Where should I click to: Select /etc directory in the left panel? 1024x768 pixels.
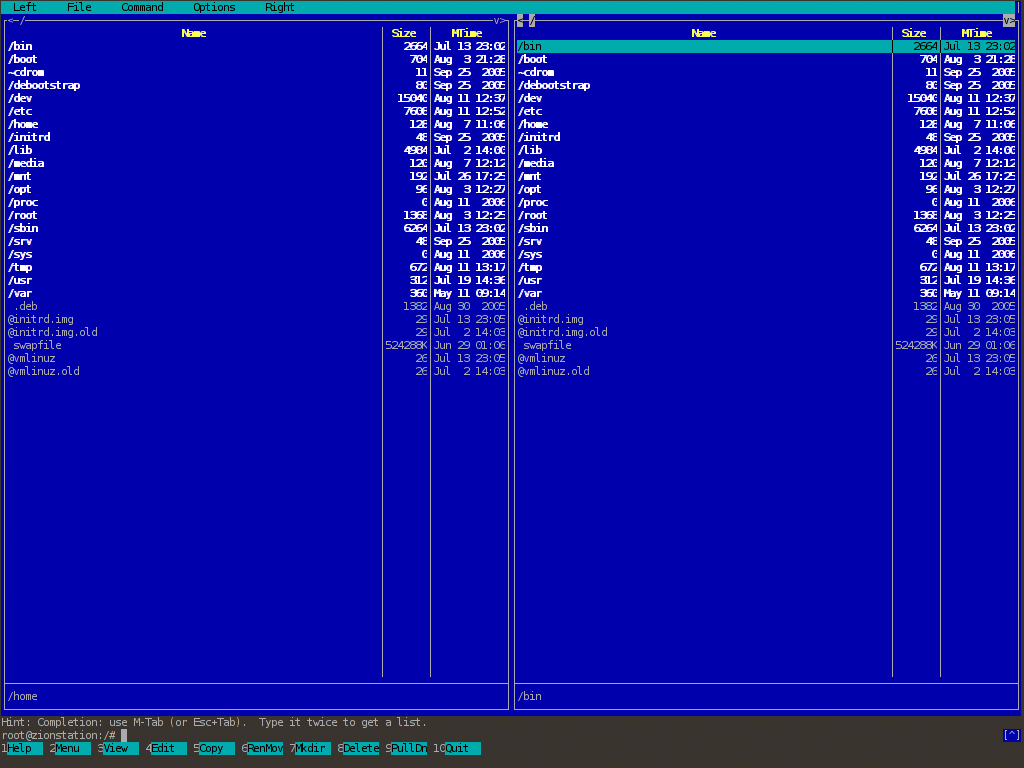(x=21, y=111)
